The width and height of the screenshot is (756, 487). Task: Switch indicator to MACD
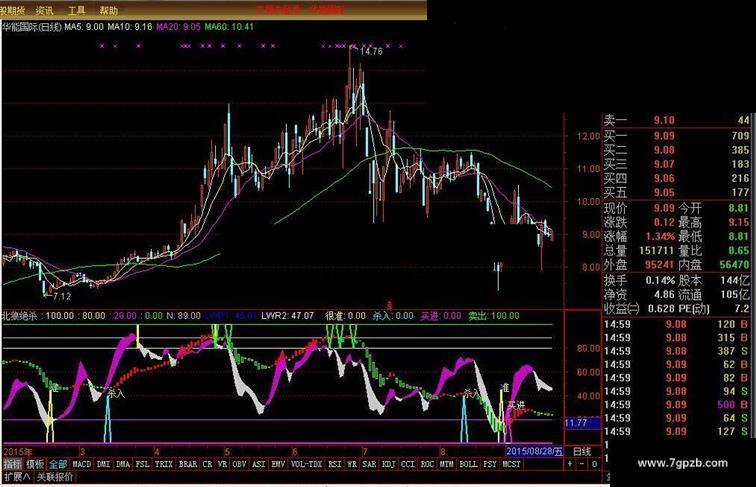coord(81,464)
